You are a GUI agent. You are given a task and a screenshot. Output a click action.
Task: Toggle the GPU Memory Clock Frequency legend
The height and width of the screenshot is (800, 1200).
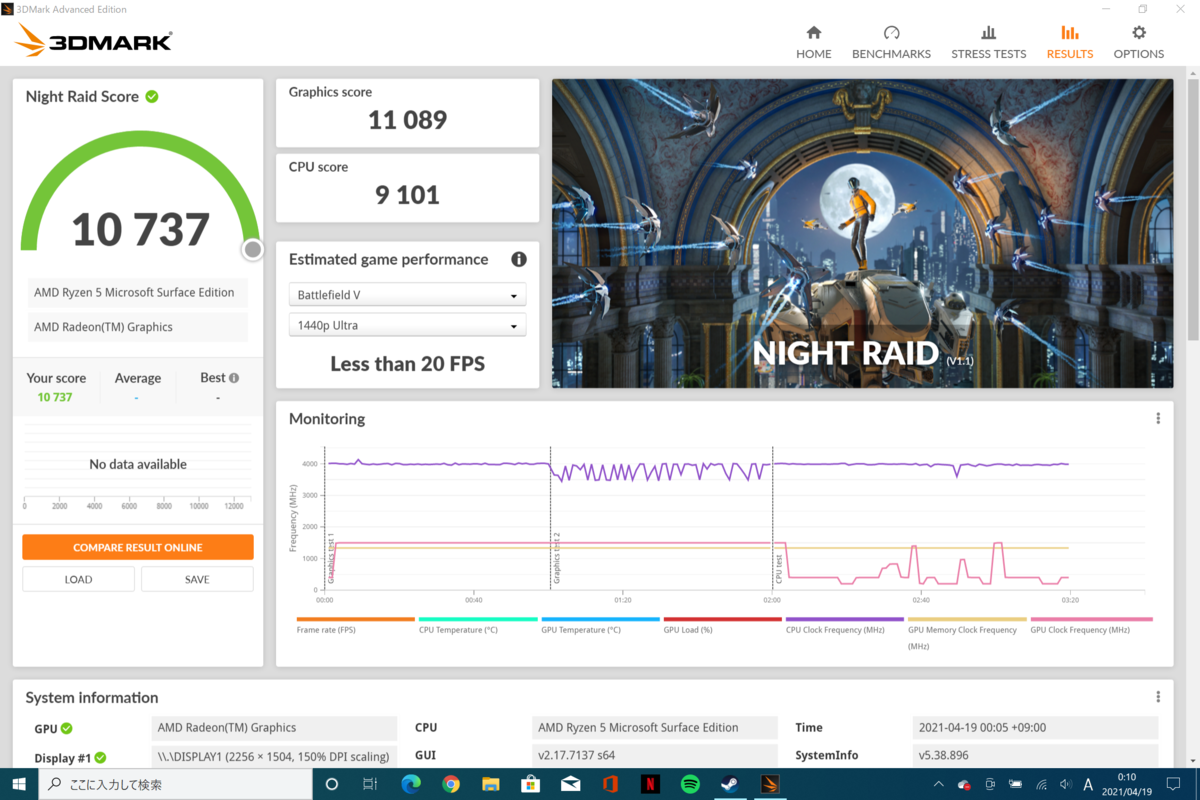(x=967, y=633)
